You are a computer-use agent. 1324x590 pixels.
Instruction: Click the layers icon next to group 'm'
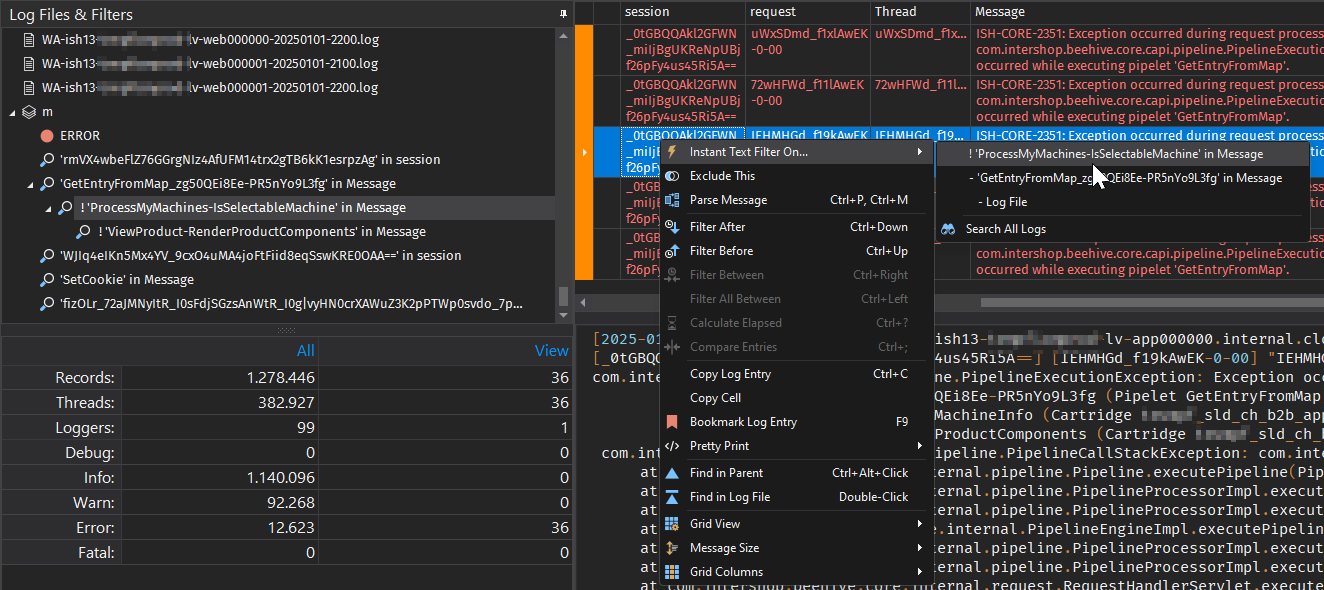coord(29,112)
